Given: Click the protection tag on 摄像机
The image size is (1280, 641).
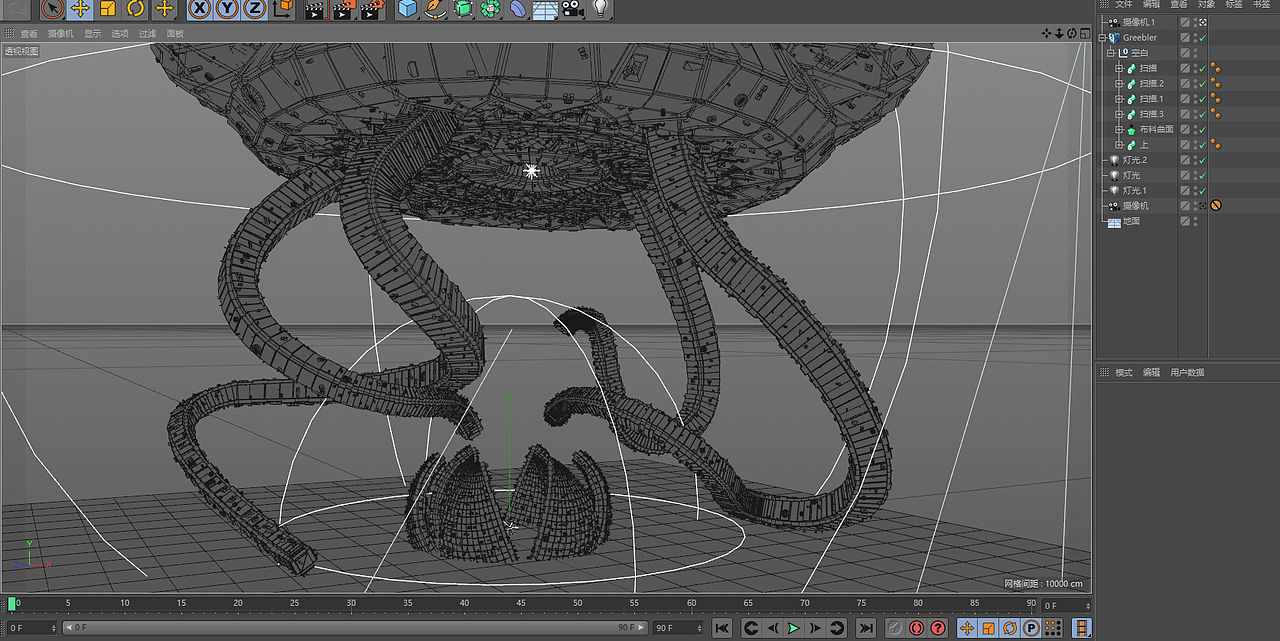Looking at the screenshot, I should click(1216, 206).
